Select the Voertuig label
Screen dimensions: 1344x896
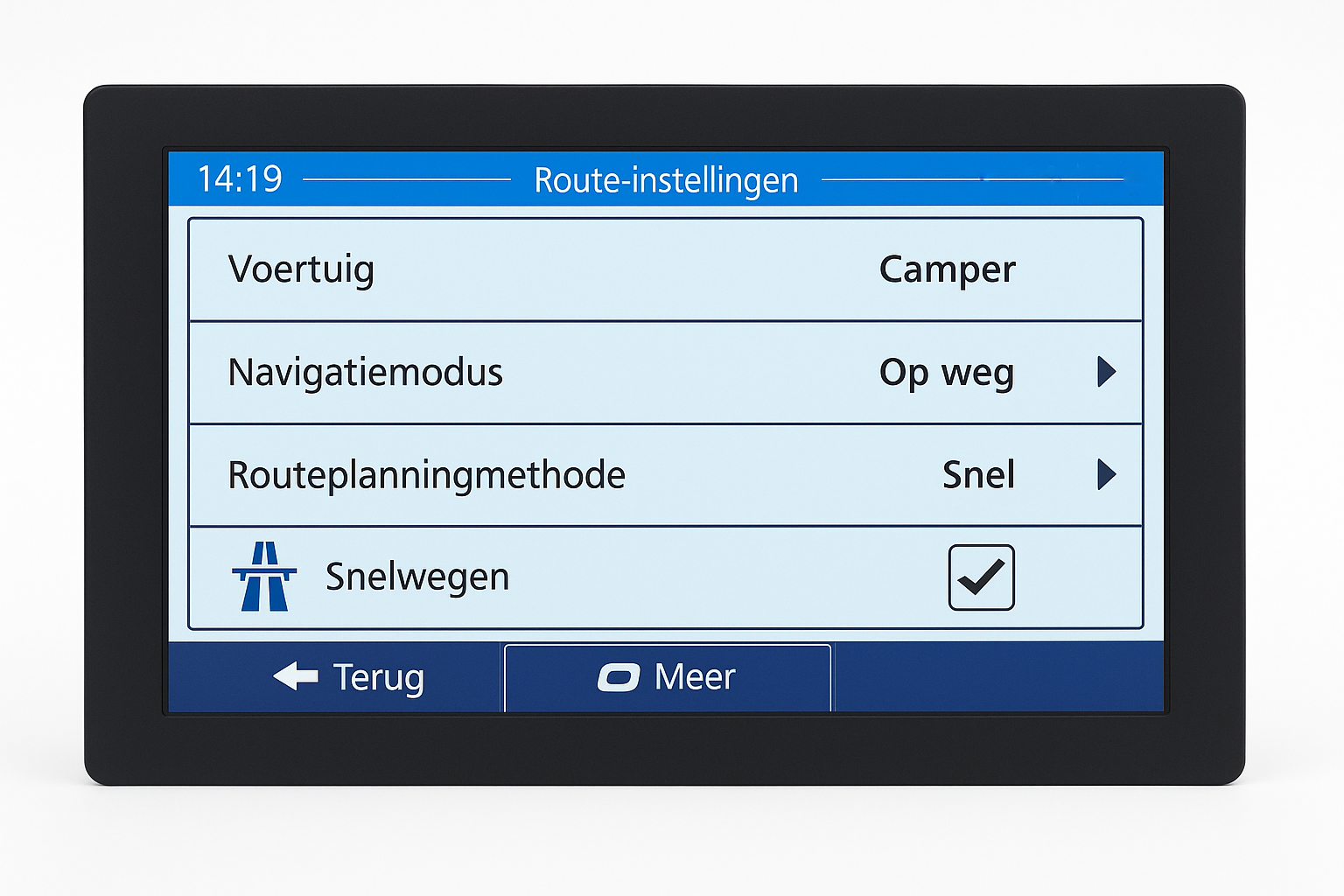301,269
